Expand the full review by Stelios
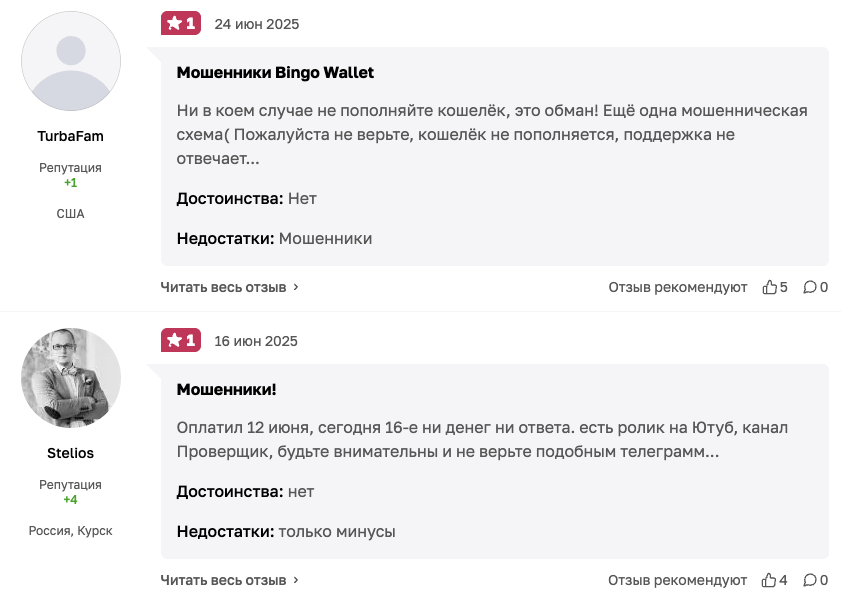This screenshot has width=841, height=601. tap(230, 580)
